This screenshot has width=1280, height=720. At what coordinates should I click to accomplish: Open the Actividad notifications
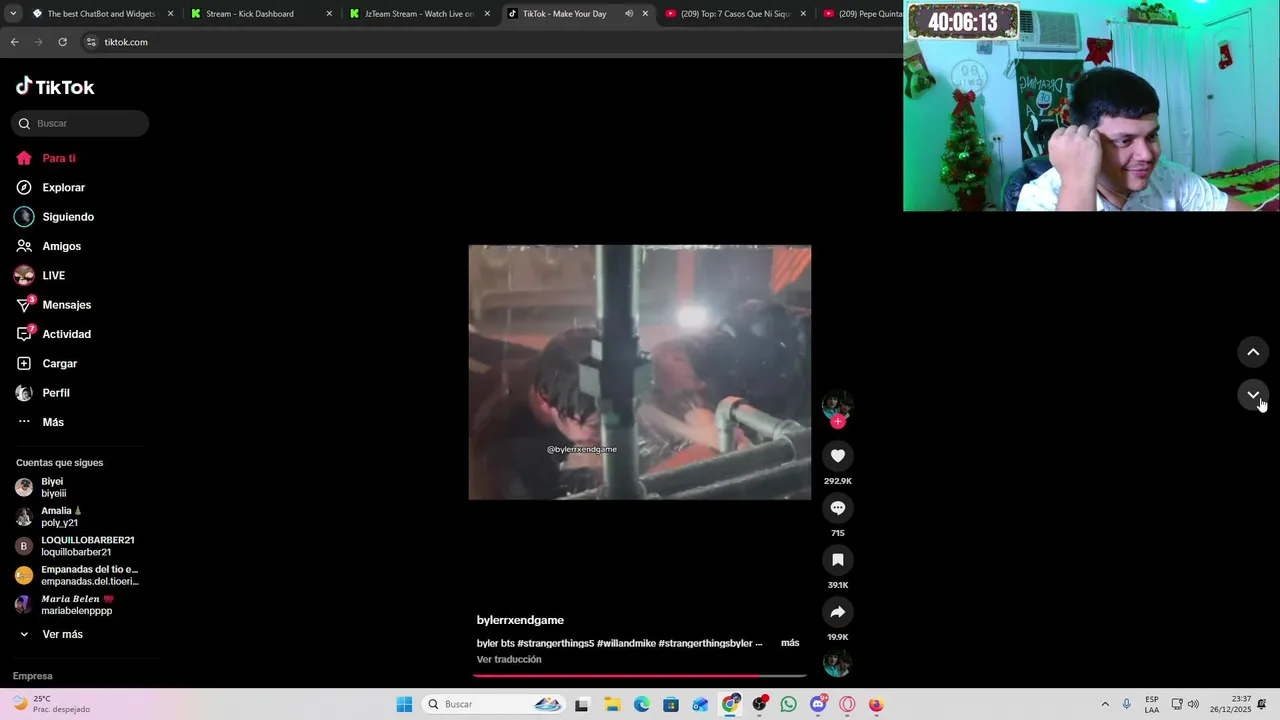pyautogui.click(x=53, y=334)
